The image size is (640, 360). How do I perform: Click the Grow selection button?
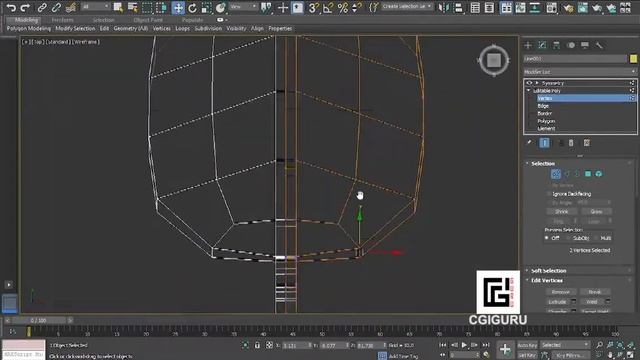click(x=596, y=211)
